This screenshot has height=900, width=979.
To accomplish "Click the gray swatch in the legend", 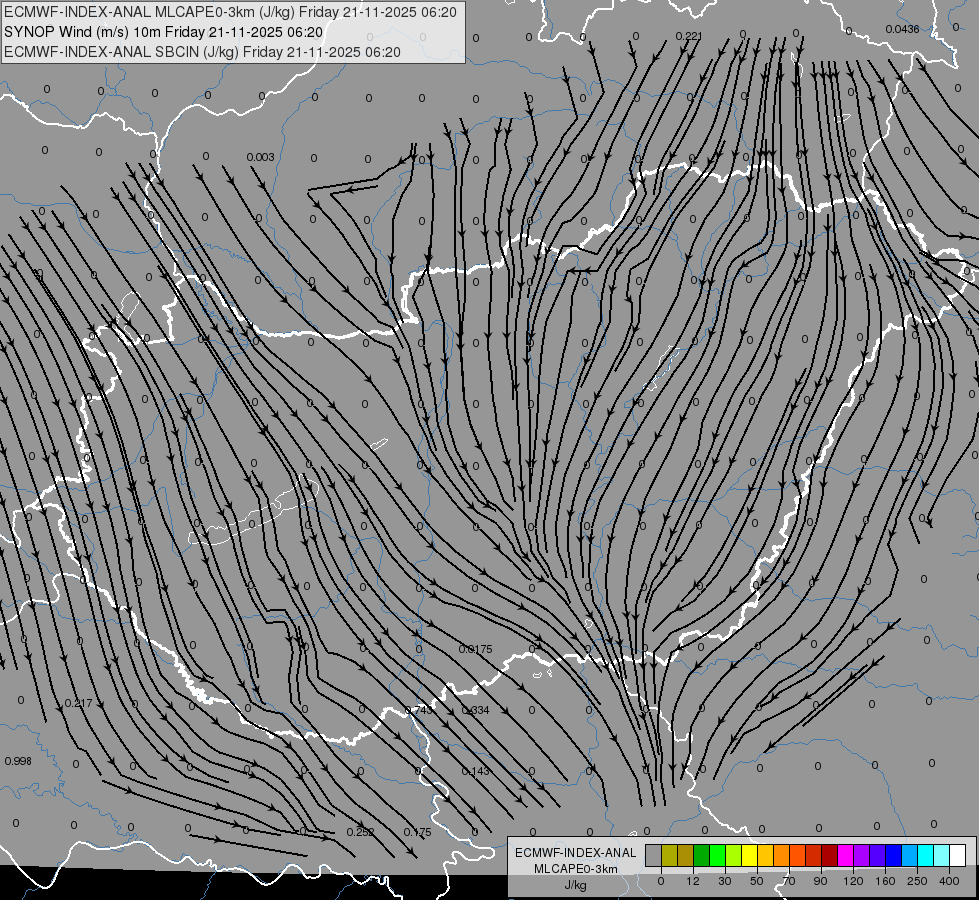I will click(654, 855).
